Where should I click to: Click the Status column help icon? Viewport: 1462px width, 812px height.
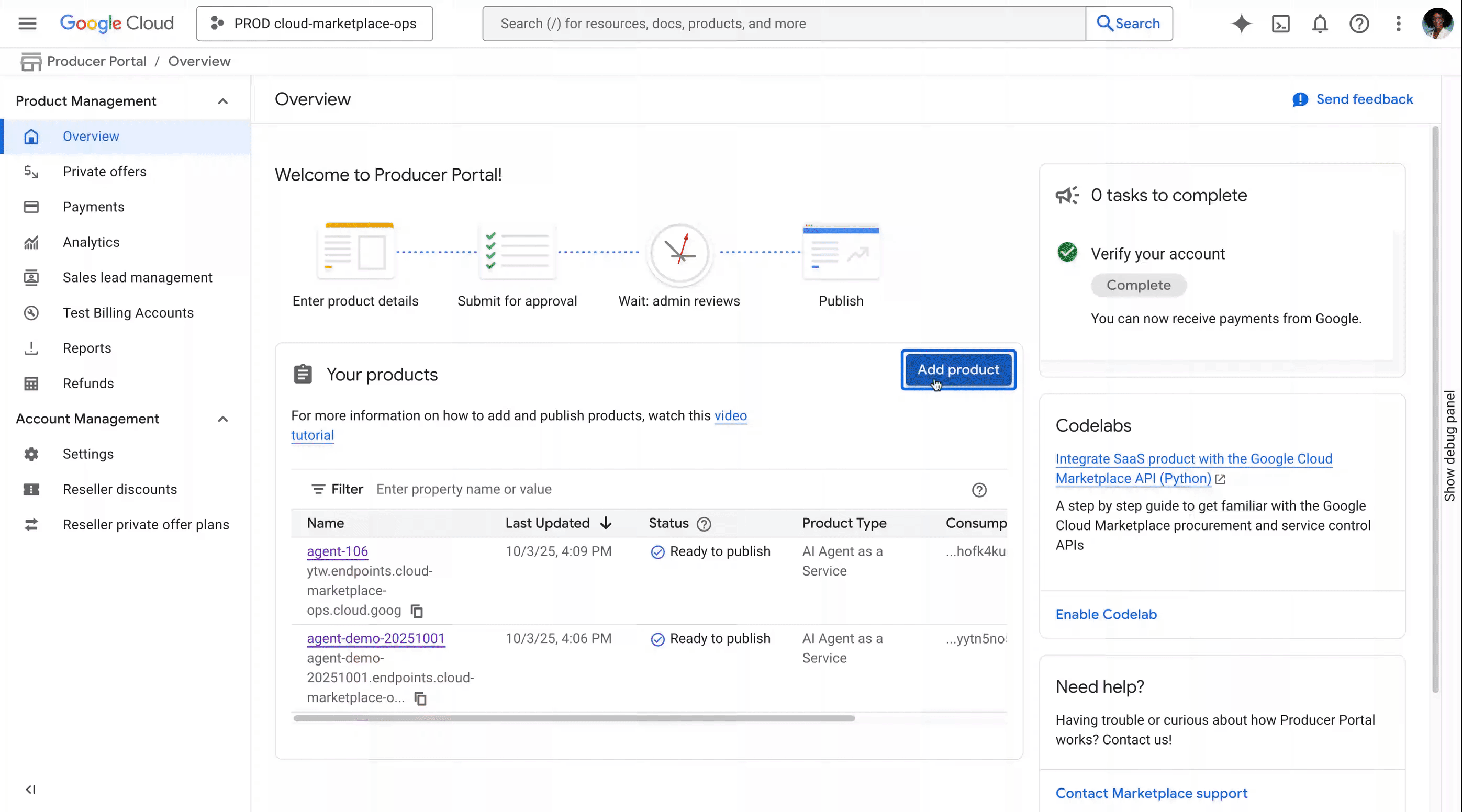coord(704,524)
